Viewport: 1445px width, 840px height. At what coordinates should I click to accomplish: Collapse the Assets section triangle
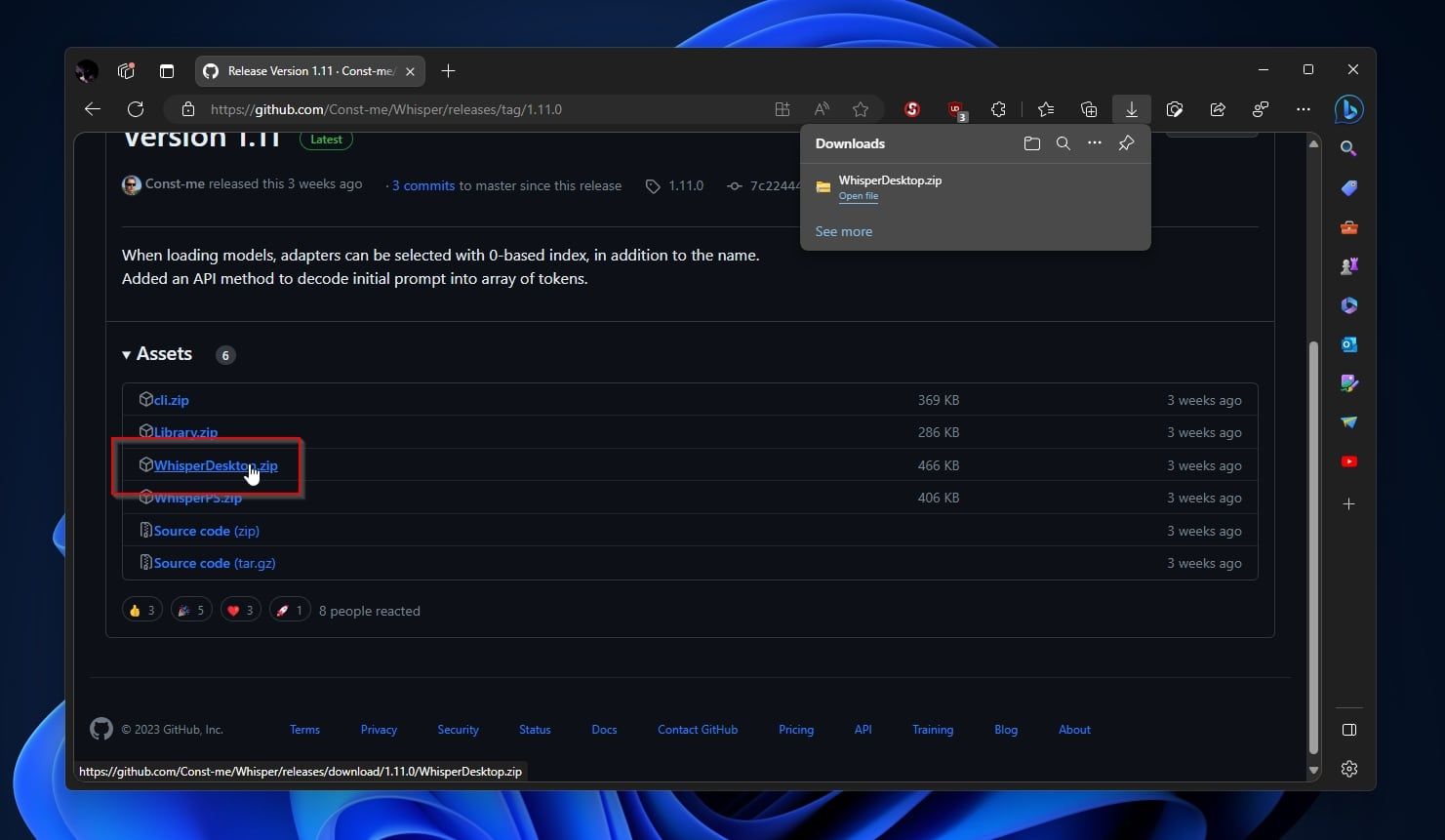(x=127, y=354)
